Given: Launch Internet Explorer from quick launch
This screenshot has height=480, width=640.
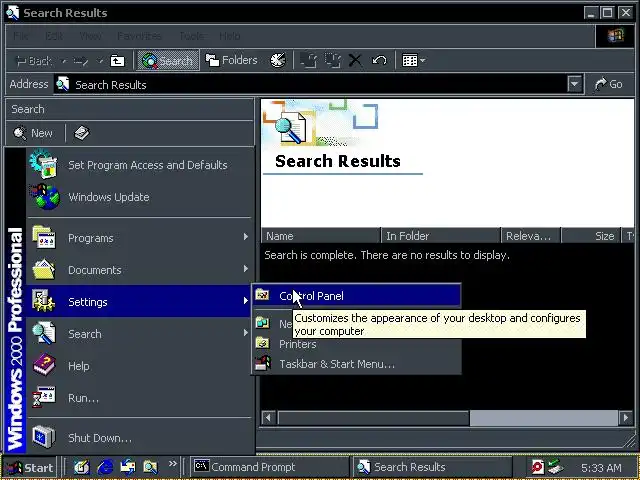Looking at the screenshot, I should tap(105, 467).
